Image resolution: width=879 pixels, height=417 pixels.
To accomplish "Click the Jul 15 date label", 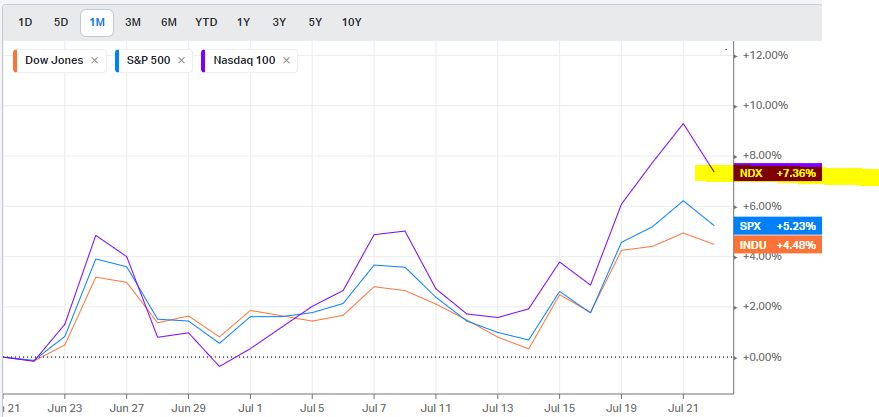I will coord(559,409).
